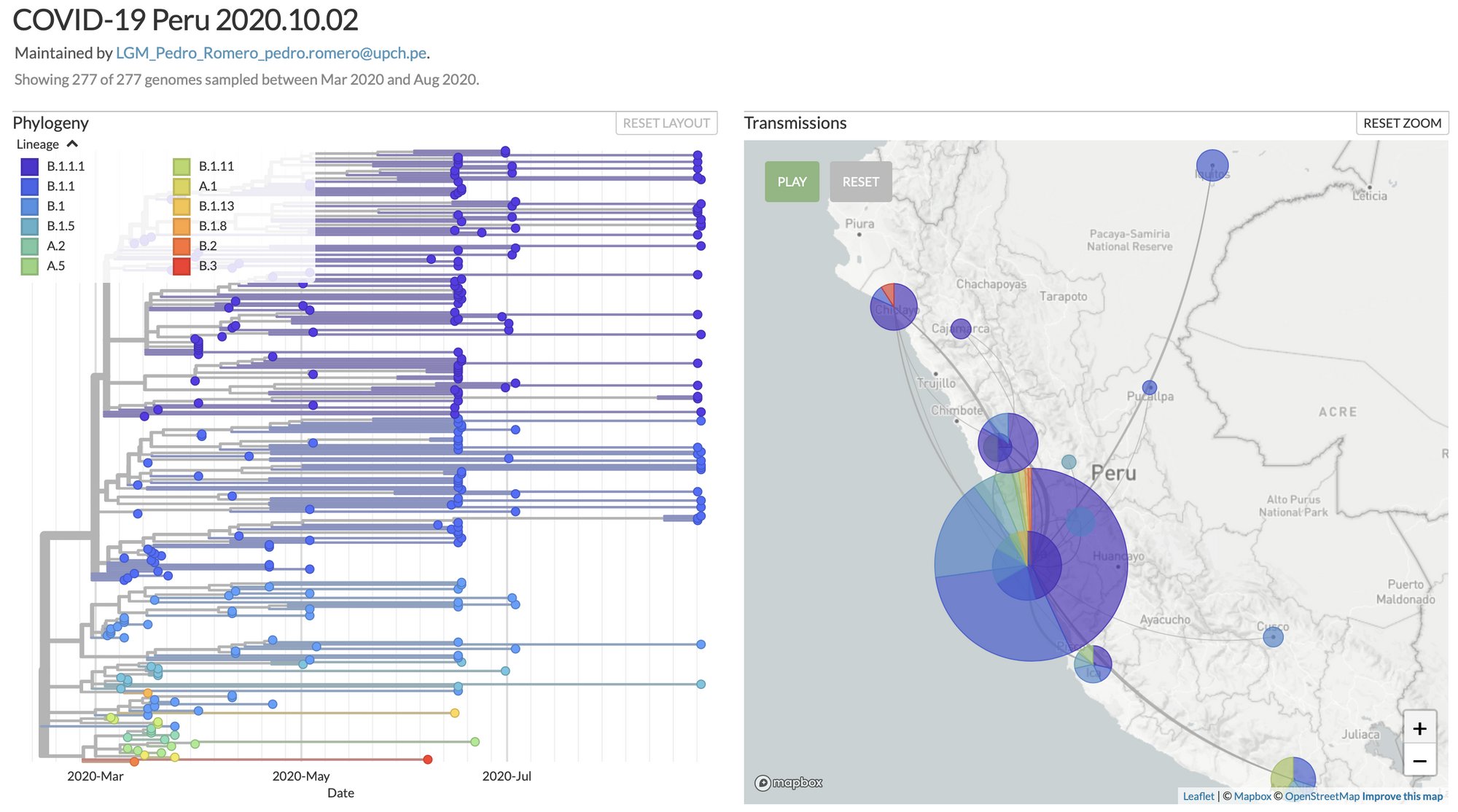Click the Cusco circle marker on the map
This screenshot has height=812, width=1458.
point(1273,637)
